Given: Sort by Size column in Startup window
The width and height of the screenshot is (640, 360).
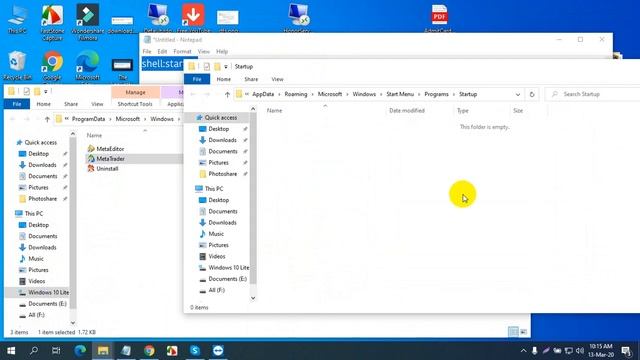Looking at the screenshot, I should pos(518,111).
